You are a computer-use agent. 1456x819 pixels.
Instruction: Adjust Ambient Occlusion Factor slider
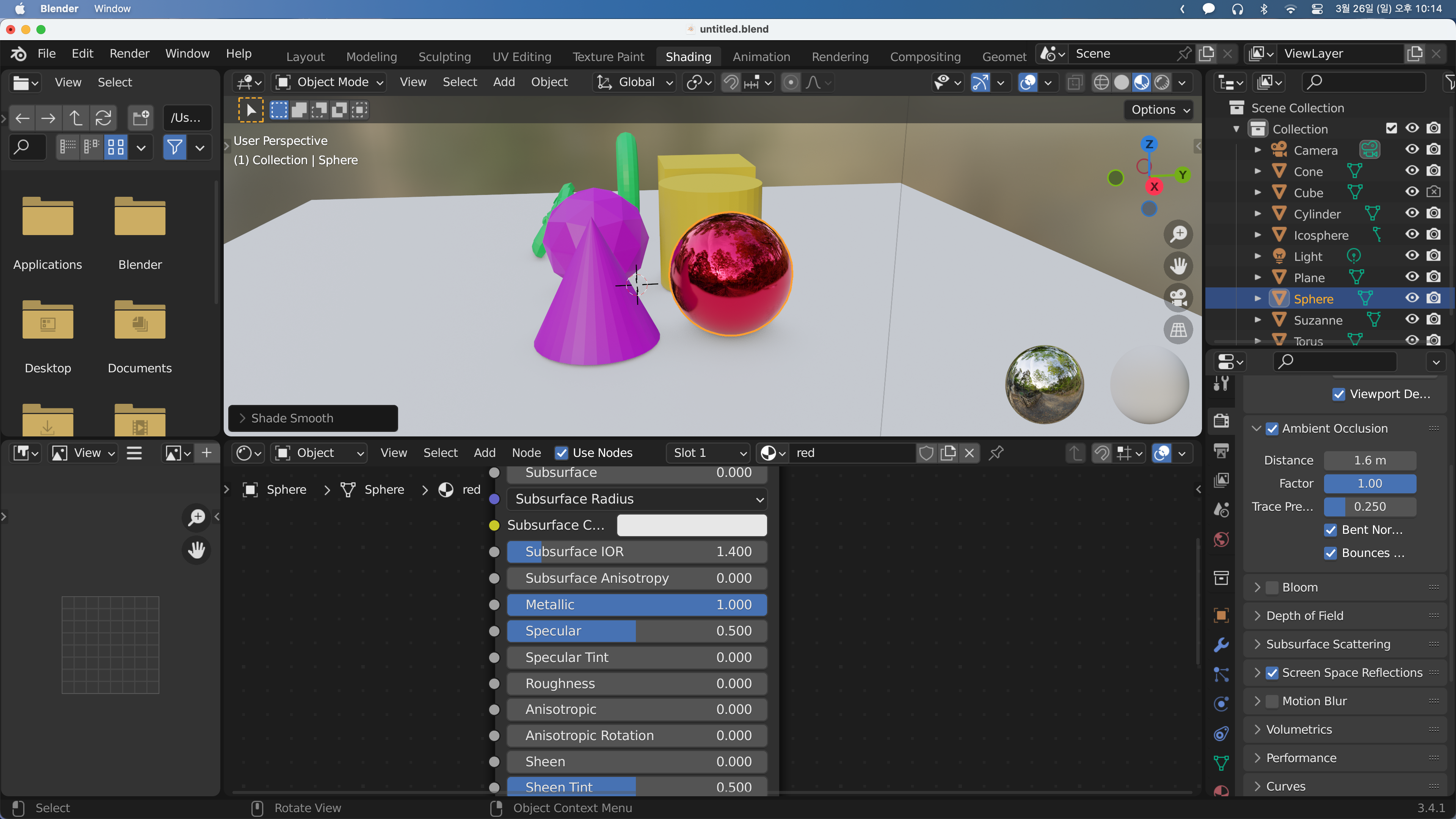pos(1370,483)
